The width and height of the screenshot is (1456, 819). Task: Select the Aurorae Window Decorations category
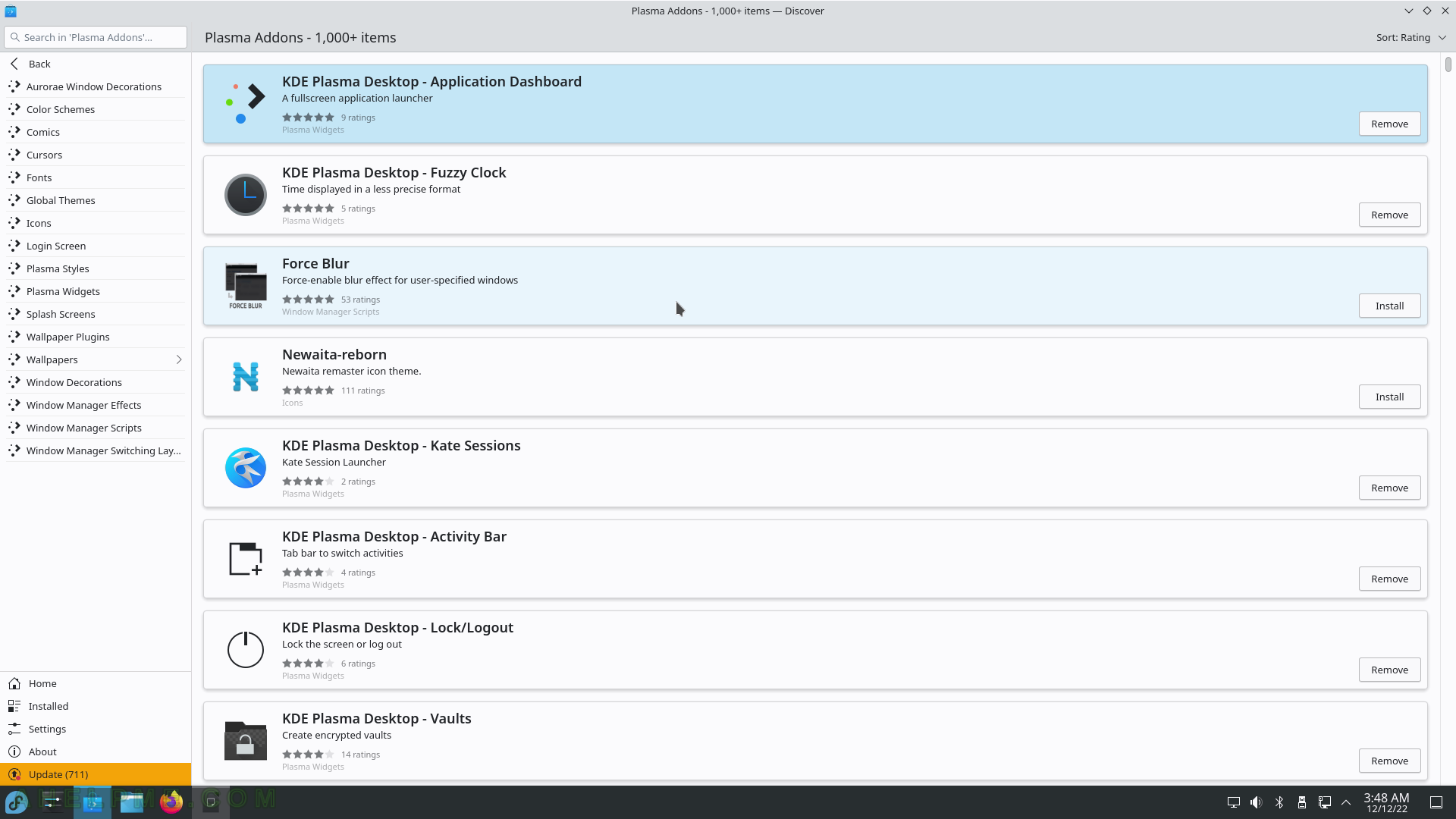(x=96, y=86)
